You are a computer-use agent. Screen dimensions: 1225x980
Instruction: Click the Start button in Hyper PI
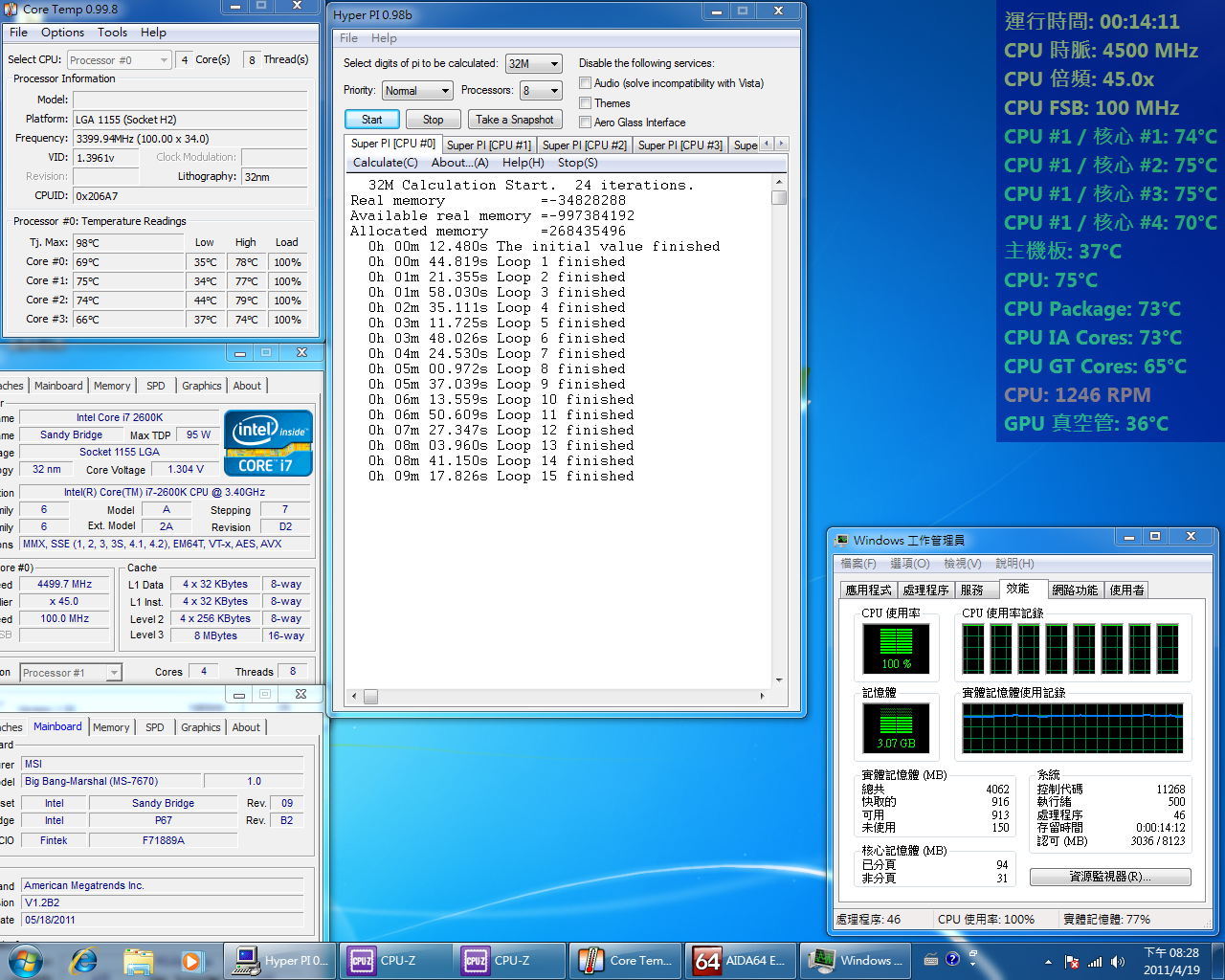(x=371, y=120)
